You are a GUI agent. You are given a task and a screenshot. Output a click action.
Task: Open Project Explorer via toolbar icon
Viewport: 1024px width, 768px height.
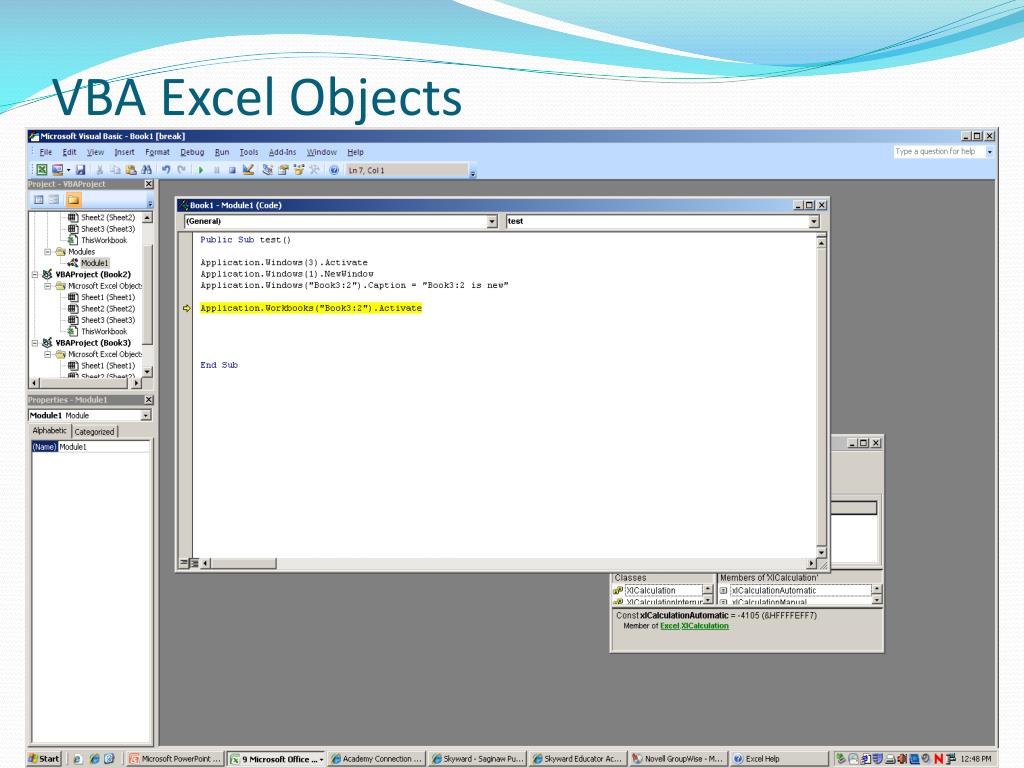(x=267, y=170)
